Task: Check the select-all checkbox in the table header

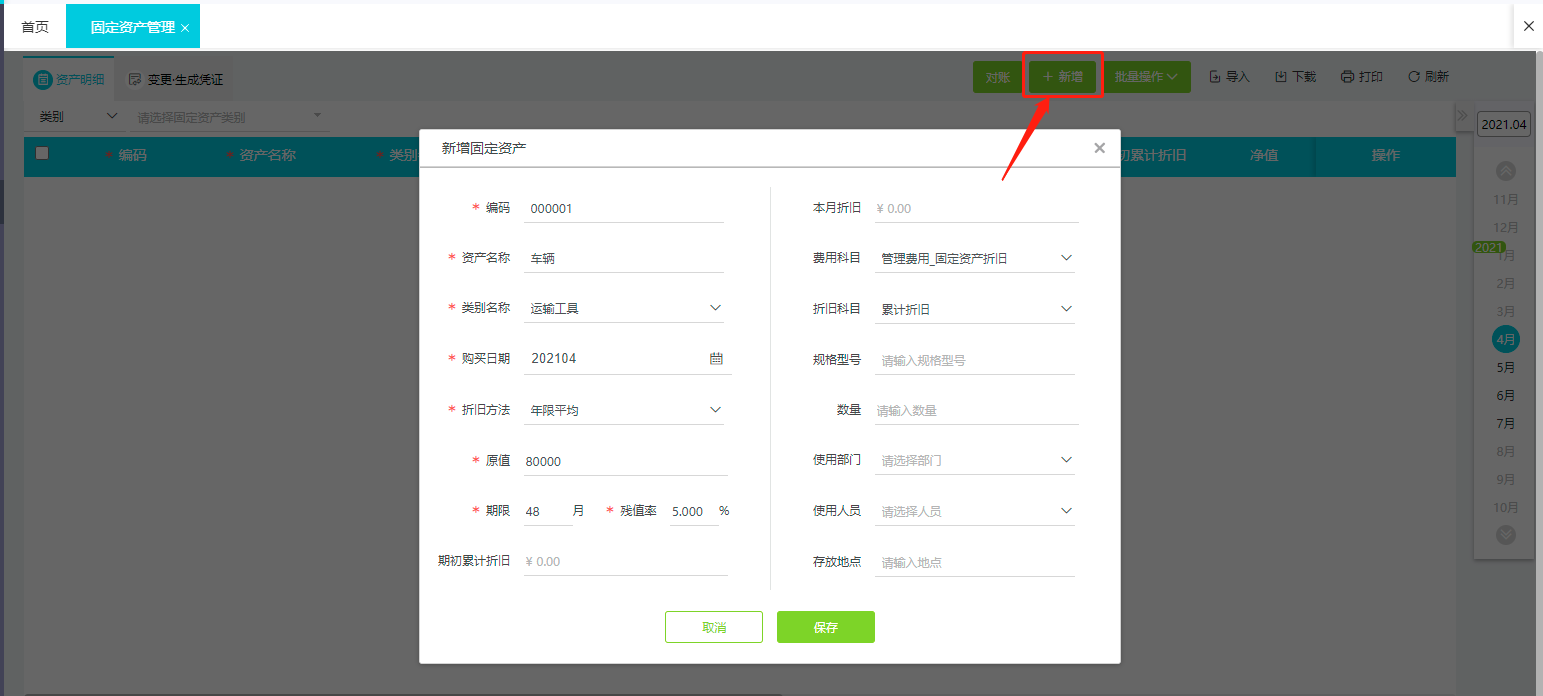Action: 40,154
